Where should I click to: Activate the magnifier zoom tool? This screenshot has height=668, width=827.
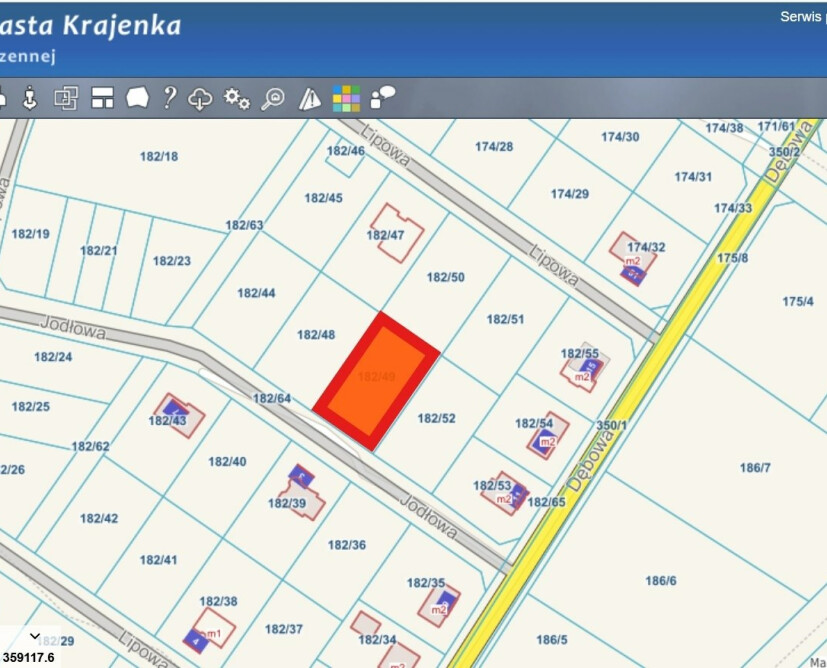270,97
